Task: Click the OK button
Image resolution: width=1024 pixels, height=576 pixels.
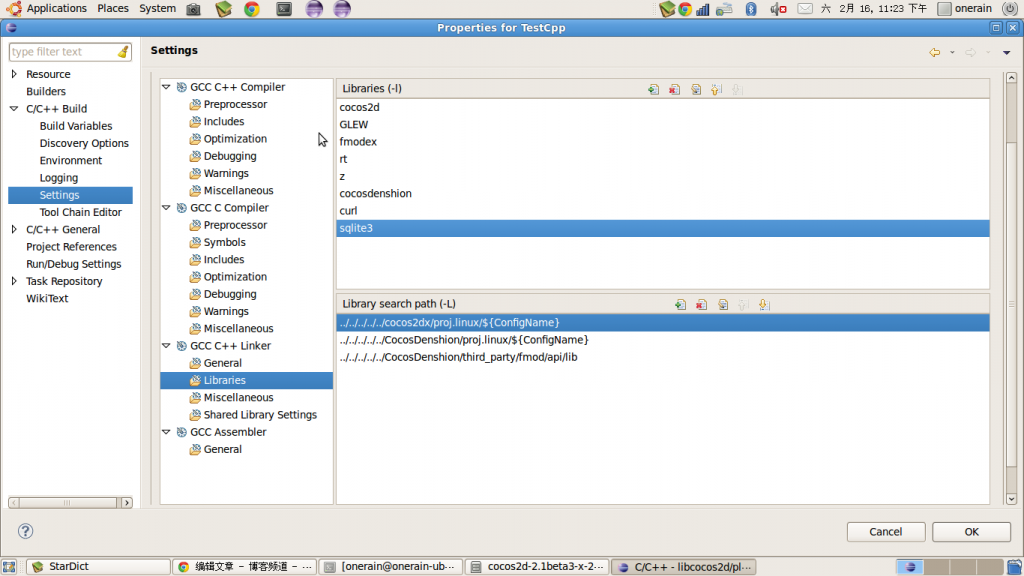Action: (x=971, y=532)
